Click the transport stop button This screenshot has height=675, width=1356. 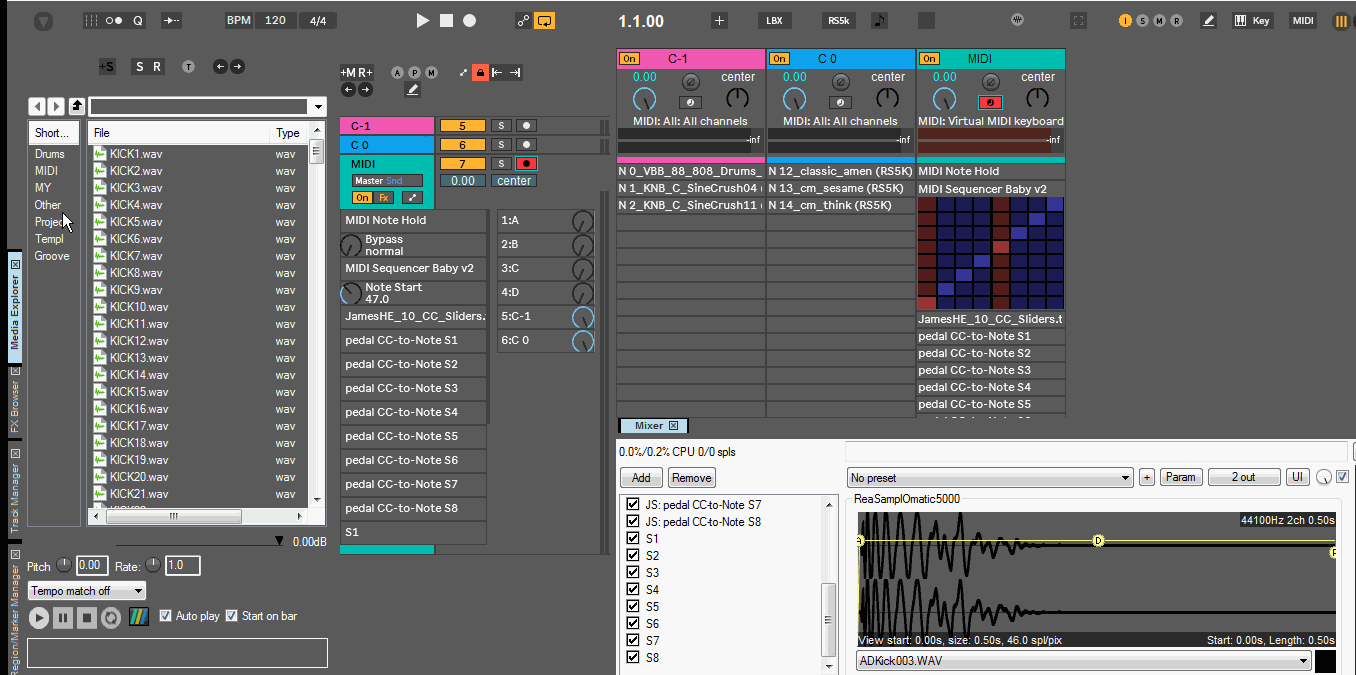tap(446, 21)
